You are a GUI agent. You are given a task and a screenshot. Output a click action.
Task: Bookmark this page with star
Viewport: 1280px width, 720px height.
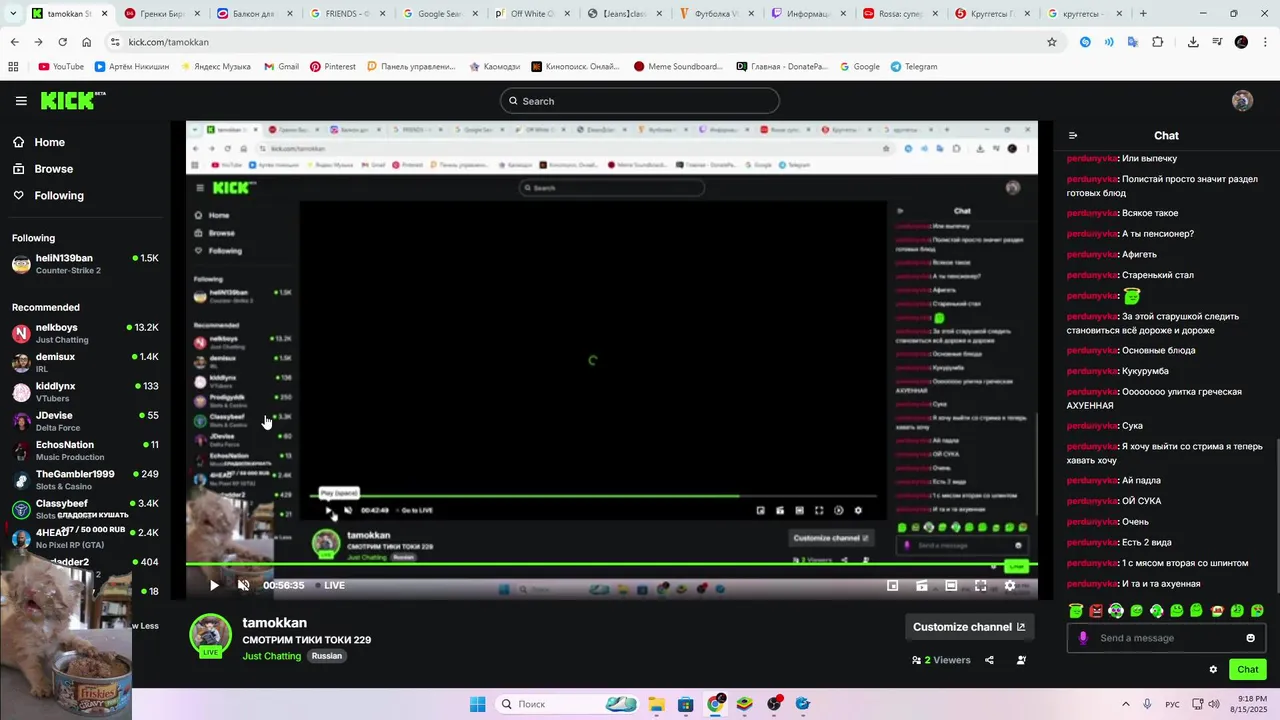click(1052, 42)
